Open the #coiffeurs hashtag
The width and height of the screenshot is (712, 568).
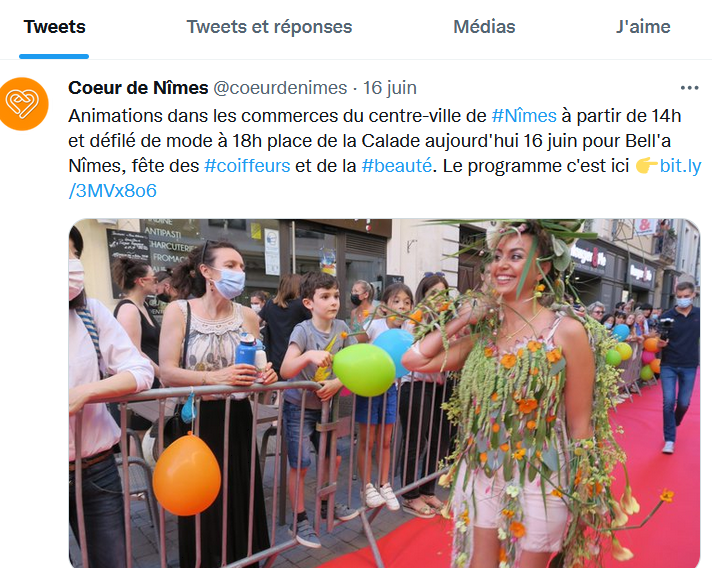tap(247, 166)
